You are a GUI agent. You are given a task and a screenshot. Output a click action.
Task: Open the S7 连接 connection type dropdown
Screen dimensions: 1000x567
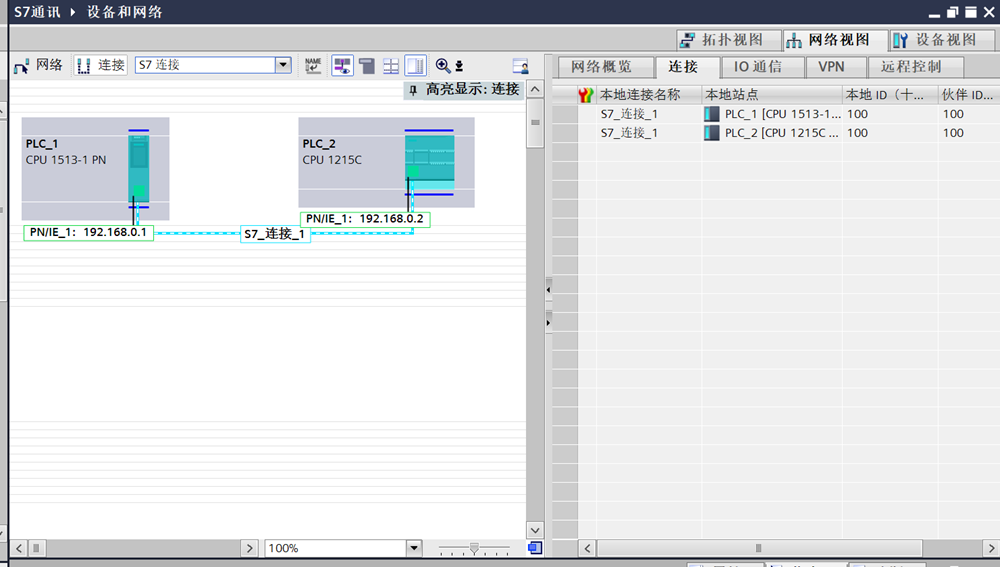point(283,65)
